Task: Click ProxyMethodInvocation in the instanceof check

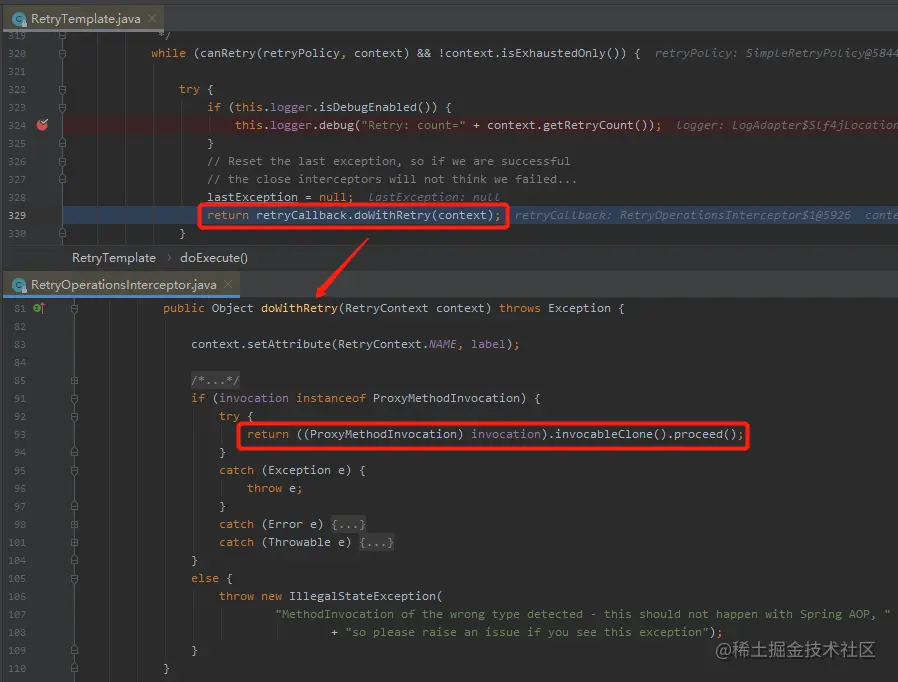Action: (446, 398)
